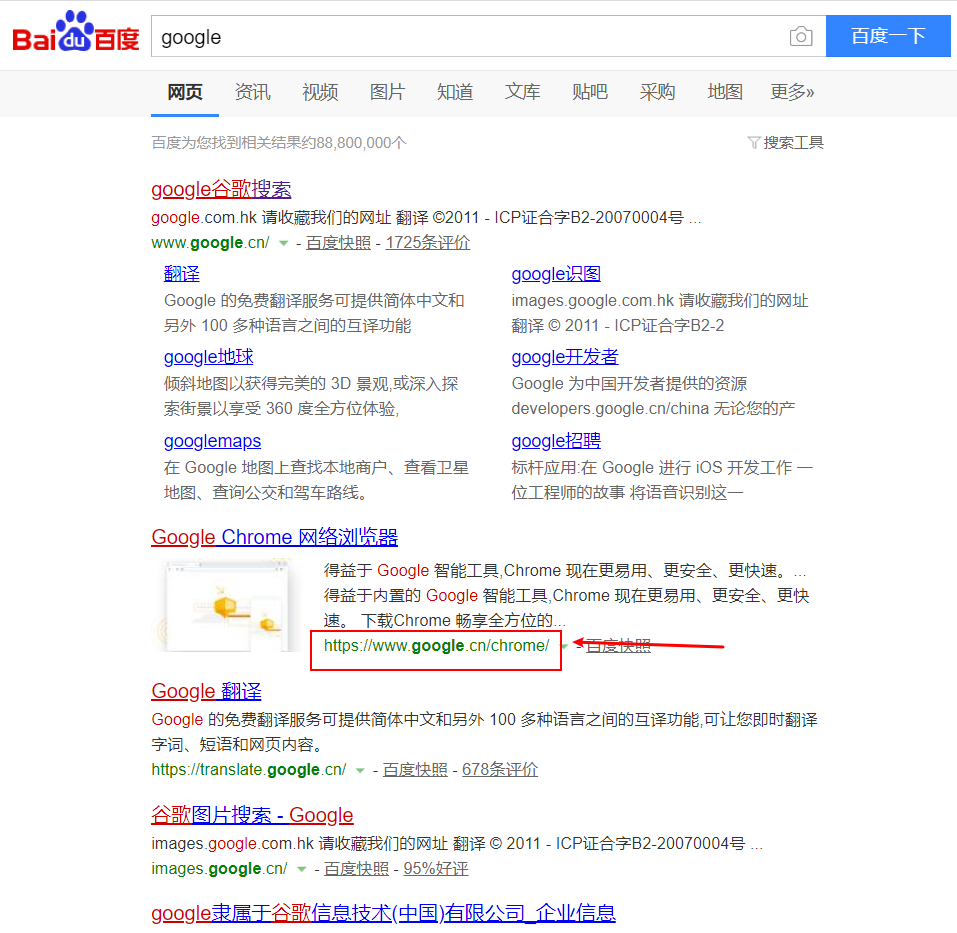This screenshot has height=933, width=957.
Task: Click the Baidu logo
Action: pos(76,32)
